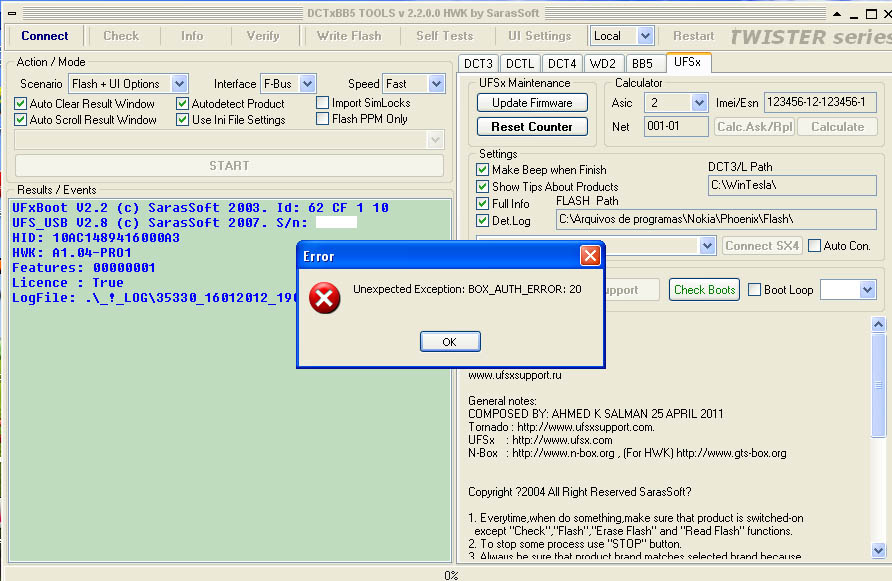The image size is (892, 581).
Task: Switch to the DCTL tab
Action: coord(520,64)
